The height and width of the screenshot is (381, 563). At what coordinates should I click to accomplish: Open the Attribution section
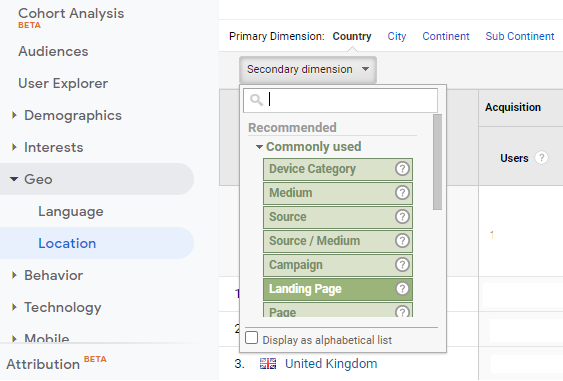coord(43,364)
